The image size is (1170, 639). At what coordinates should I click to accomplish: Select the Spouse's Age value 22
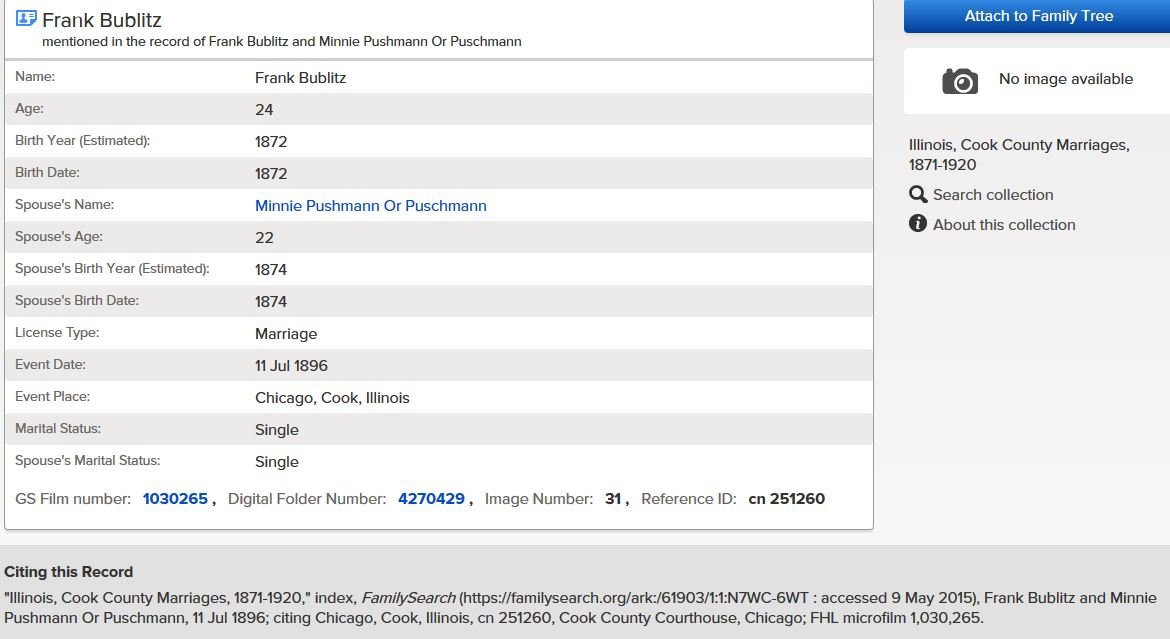[x=264, y=238]
